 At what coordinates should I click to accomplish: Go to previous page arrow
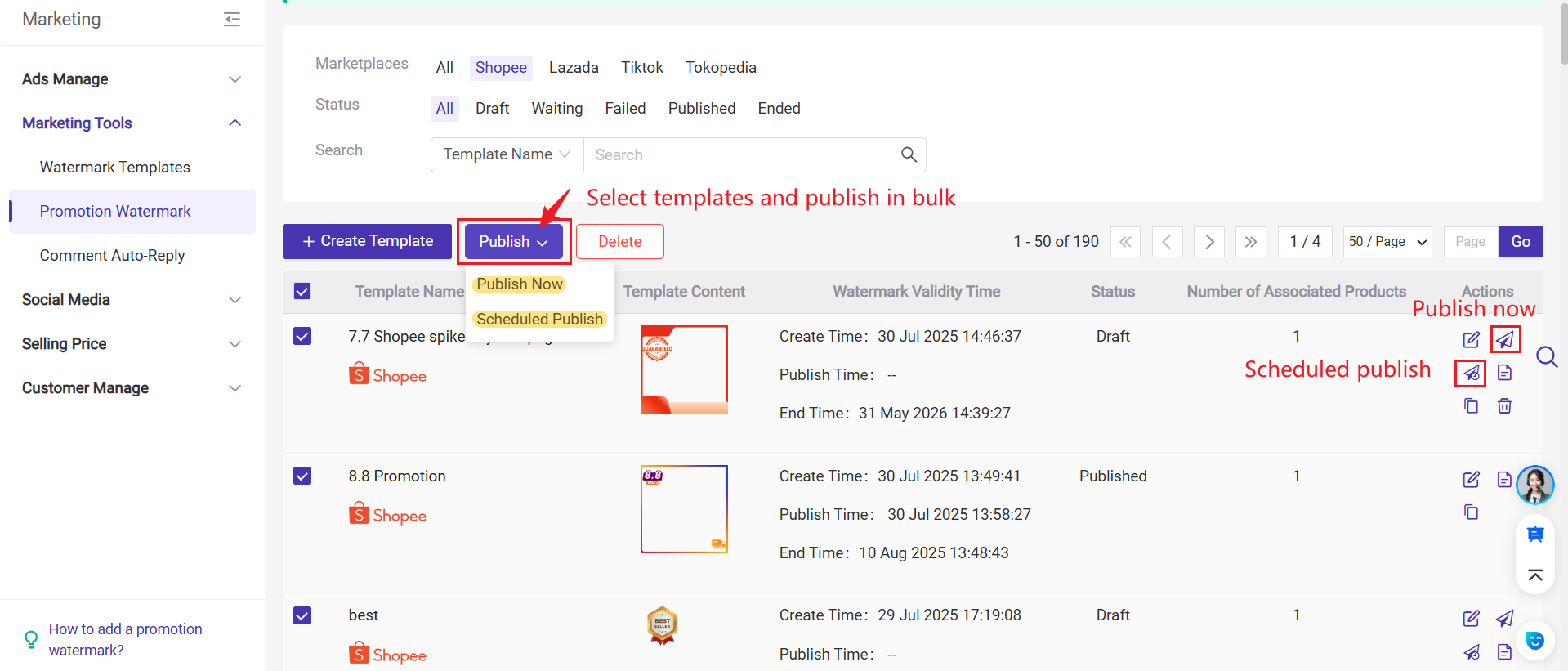pyautogui.click(x=1167, y=242)
